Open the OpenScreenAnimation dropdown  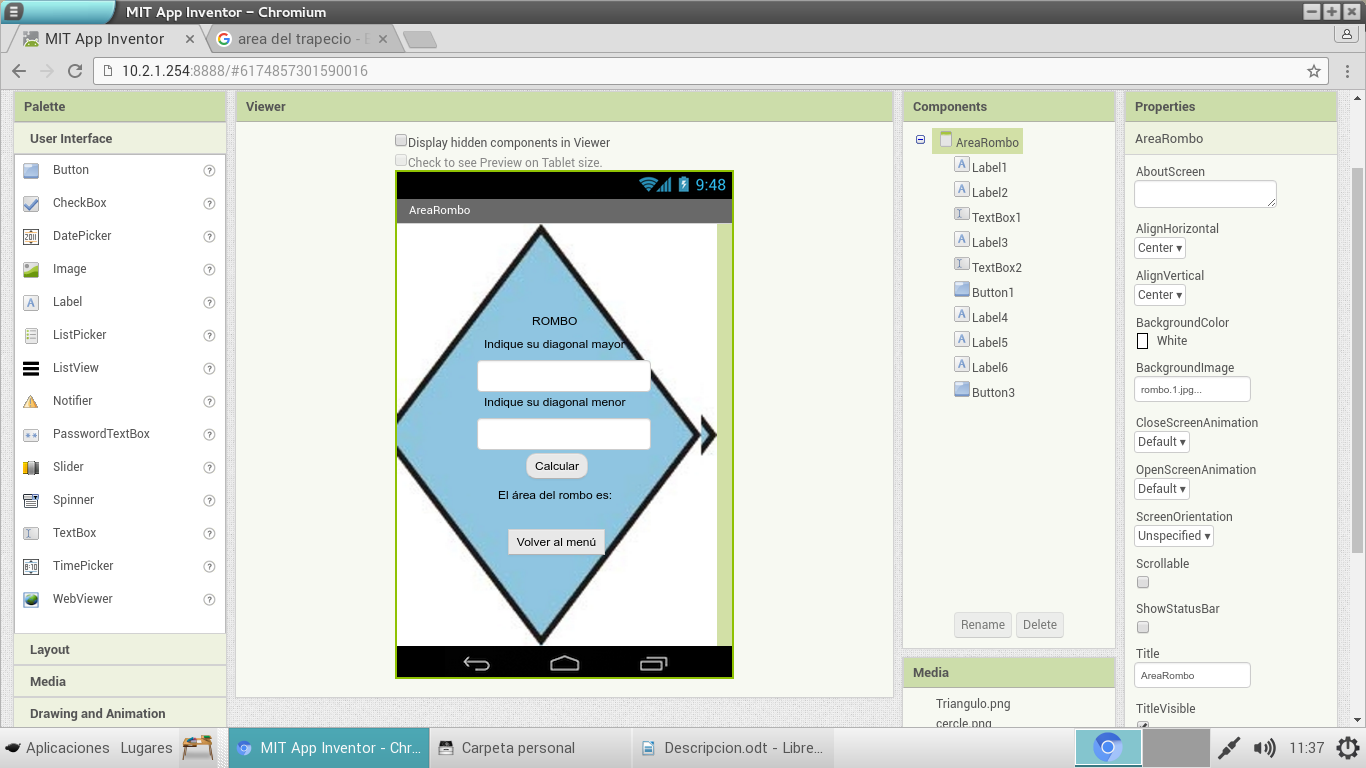click(x=1162, y=489)
